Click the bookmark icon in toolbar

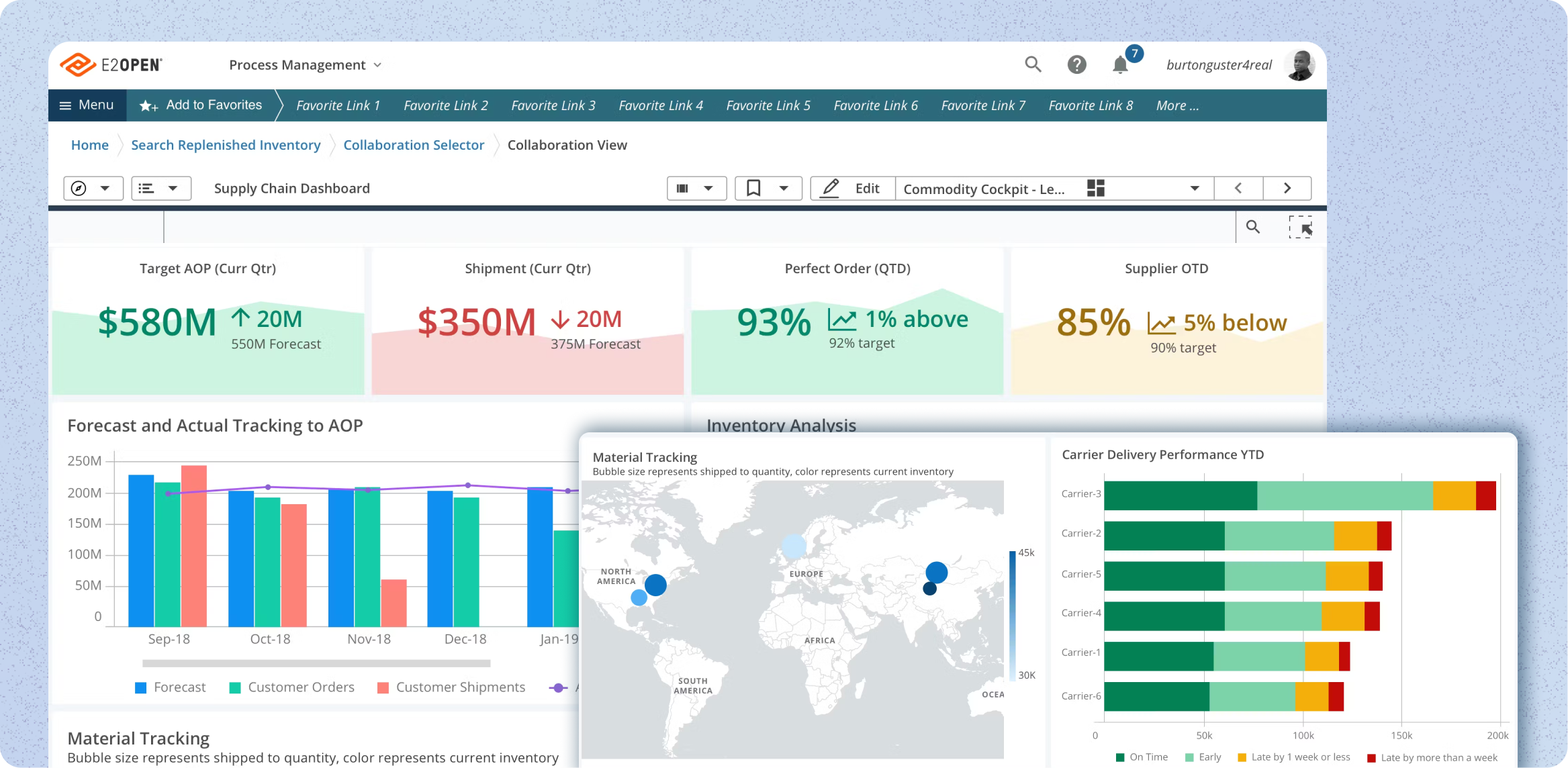coord(753,189)
